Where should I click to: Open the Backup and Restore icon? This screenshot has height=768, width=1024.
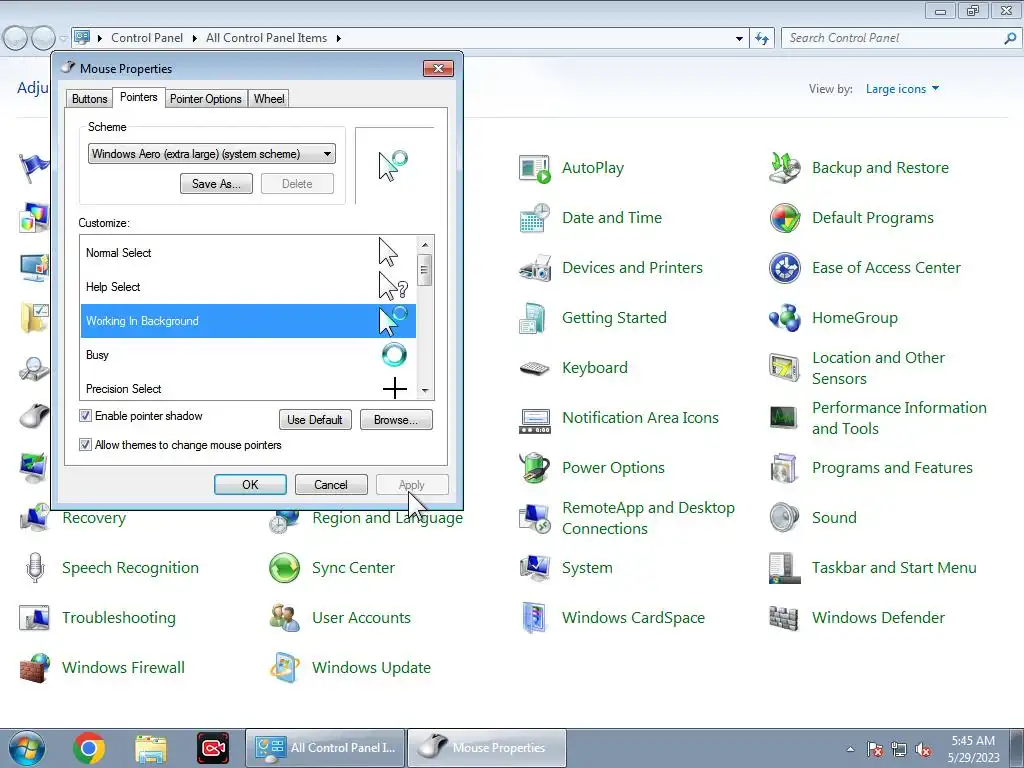[784, 168]
